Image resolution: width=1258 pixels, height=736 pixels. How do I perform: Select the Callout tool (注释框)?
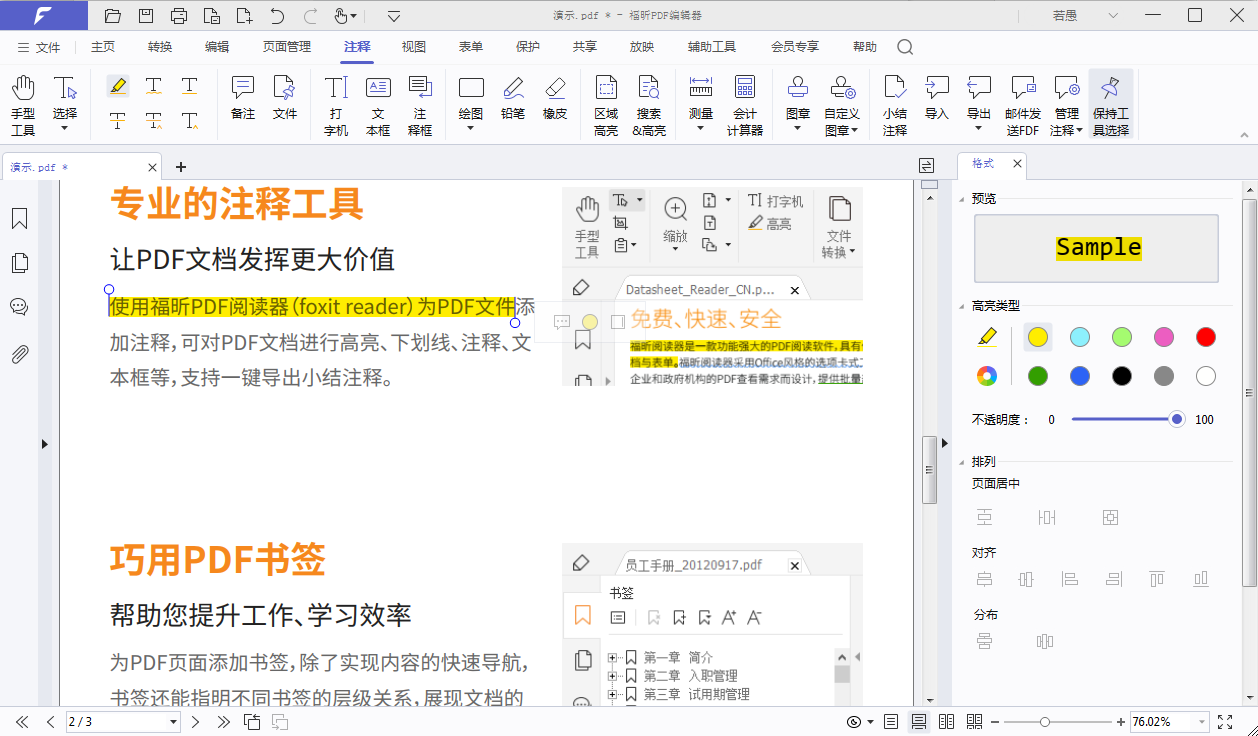pyautogui.click(x=420, y=105)
